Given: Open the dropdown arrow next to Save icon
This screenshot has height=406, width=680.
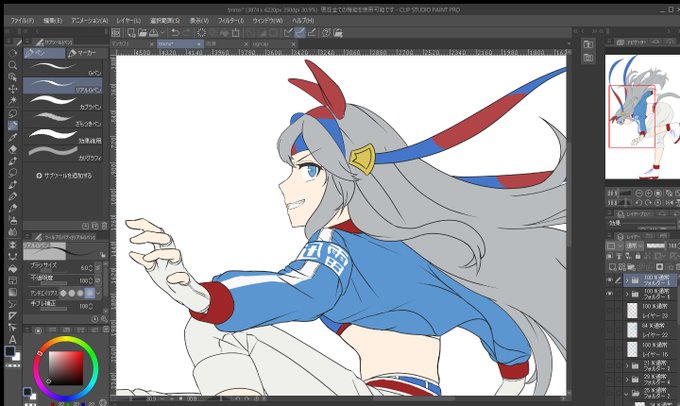Looking at the screenshot, I should pos(163,33).
